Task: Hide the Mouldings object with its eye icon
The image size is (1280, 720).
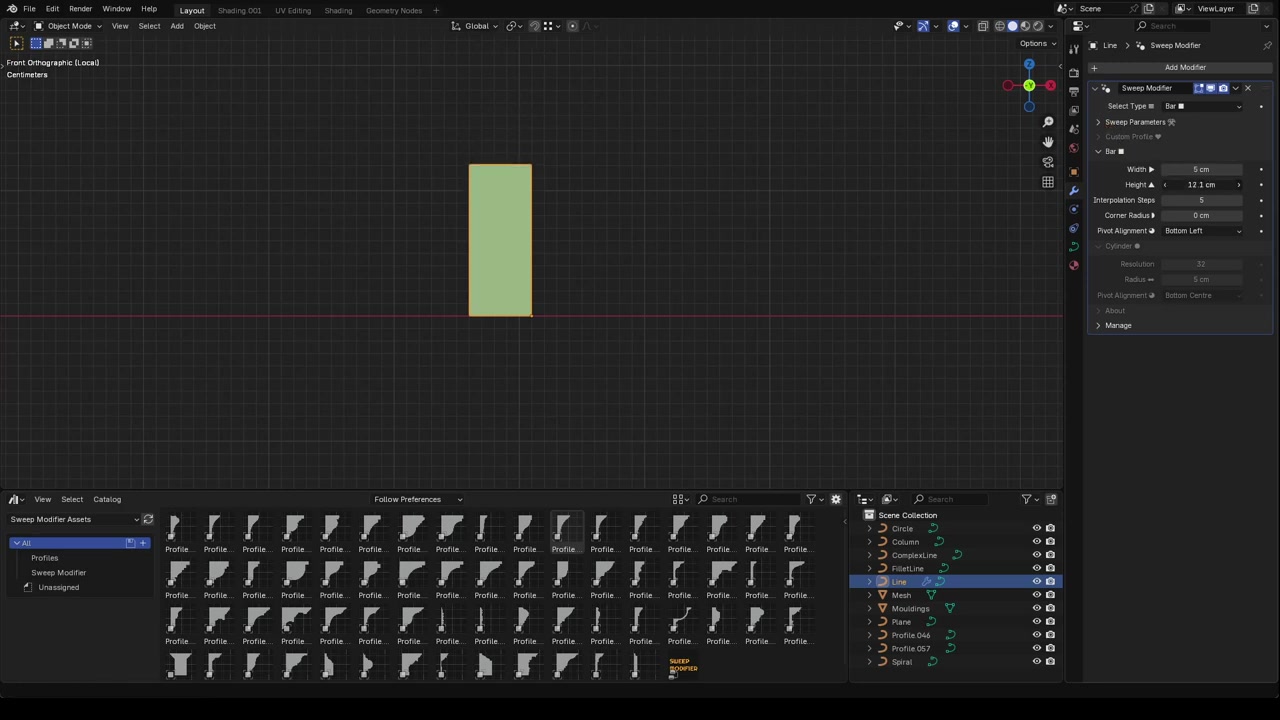Action: [1036, 608]
